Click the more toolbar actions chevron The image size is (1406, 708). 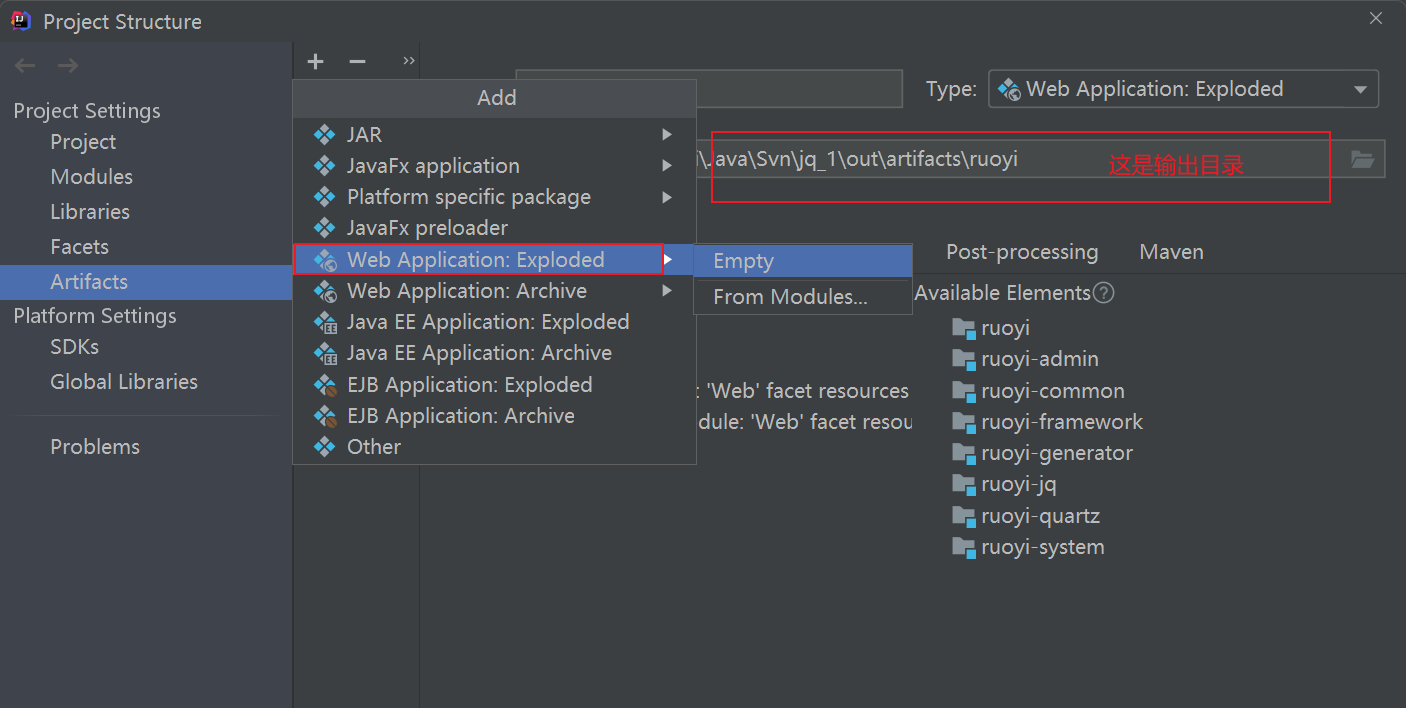tap(408, 61)
